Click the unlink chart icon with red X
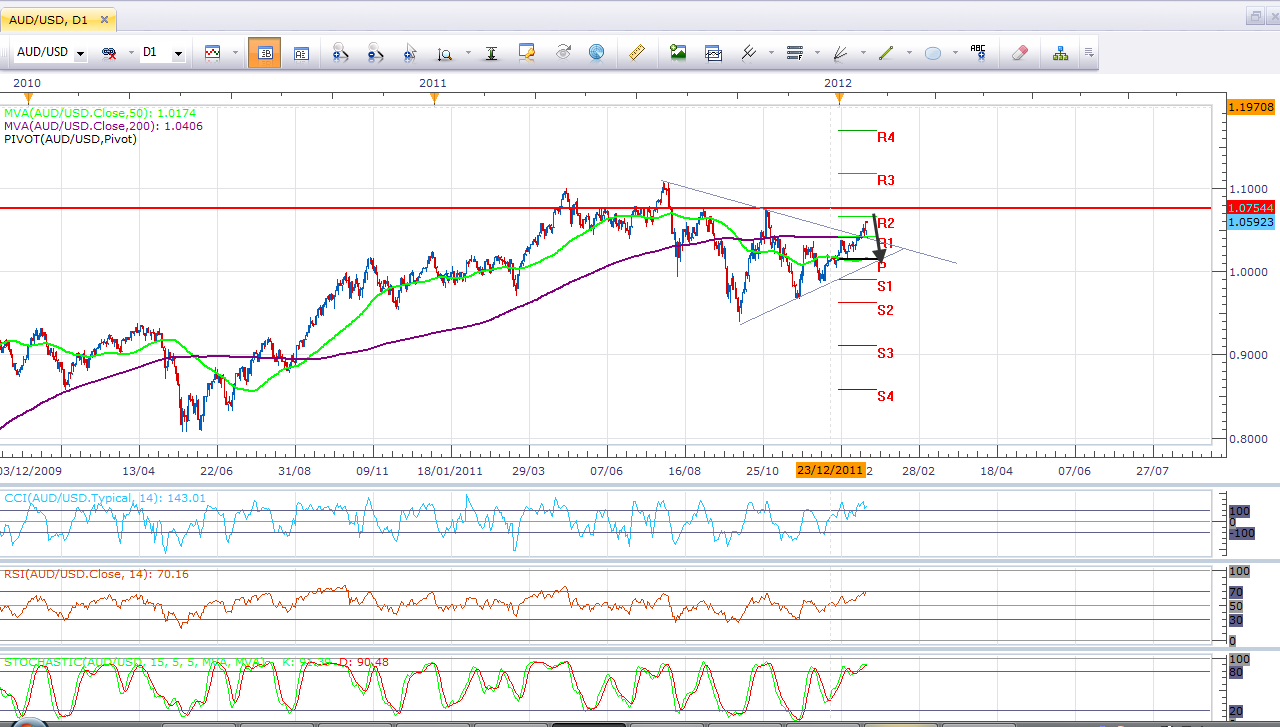This screenshot has width=1280, height=727. tap(109, 53)
